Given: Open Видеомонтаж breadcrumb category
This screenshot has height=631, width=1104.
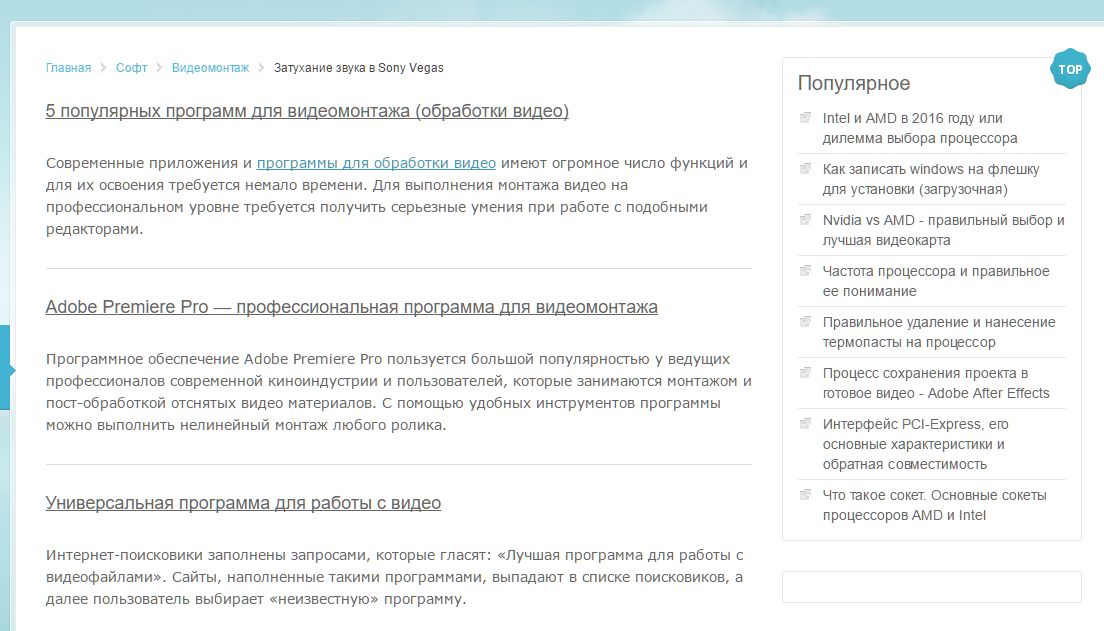Looking at the screenshot, I should point(211,68).
